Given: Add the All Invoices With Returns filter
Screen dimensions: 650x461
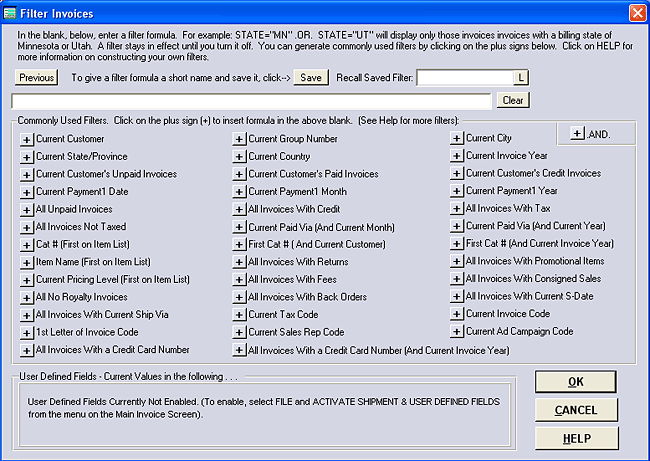Looking at the screenshot, I should coord(239,262).
